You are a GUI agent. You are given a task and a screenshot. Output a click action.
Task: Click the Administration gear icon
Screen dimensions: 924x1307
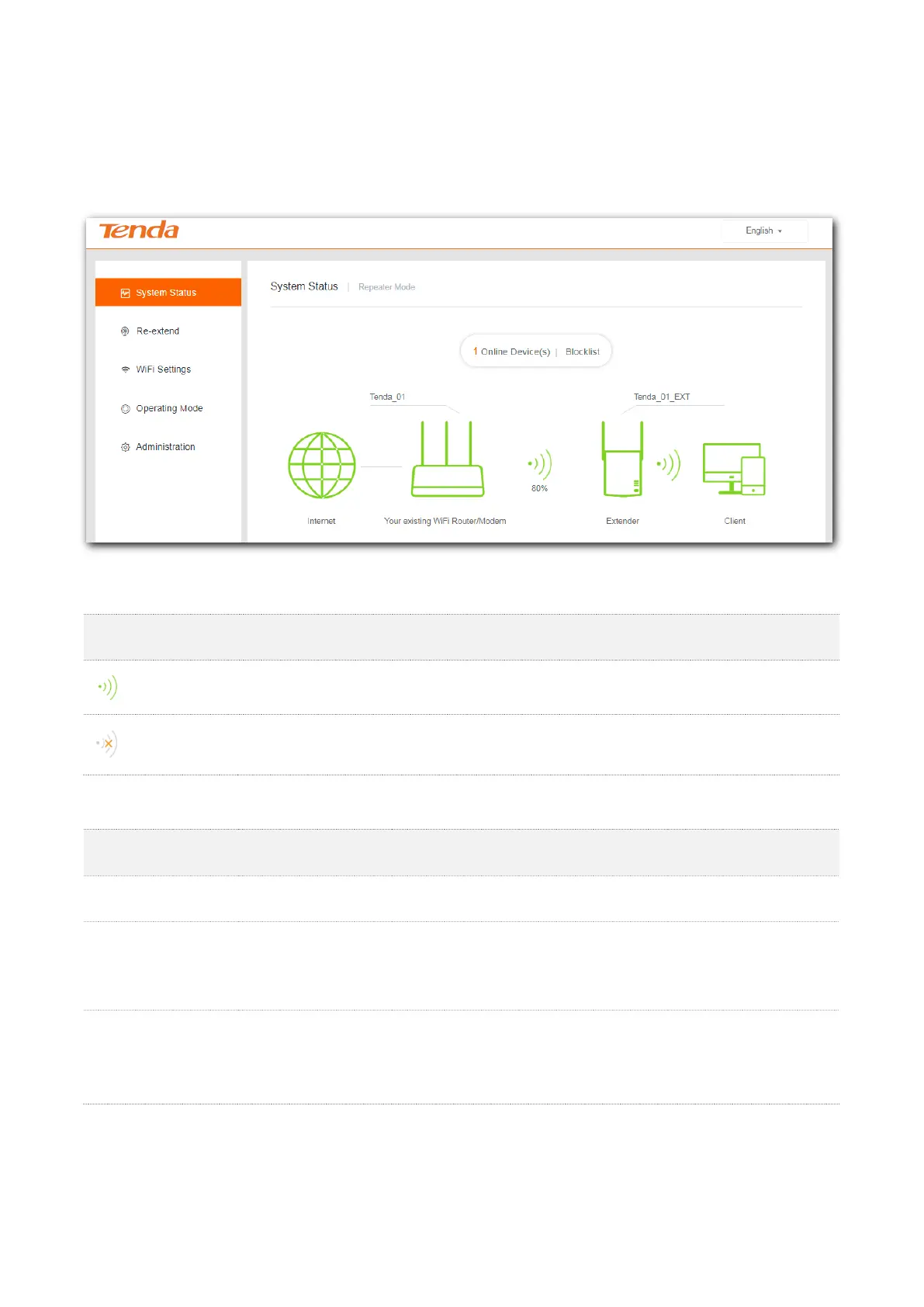coord(125,447)
